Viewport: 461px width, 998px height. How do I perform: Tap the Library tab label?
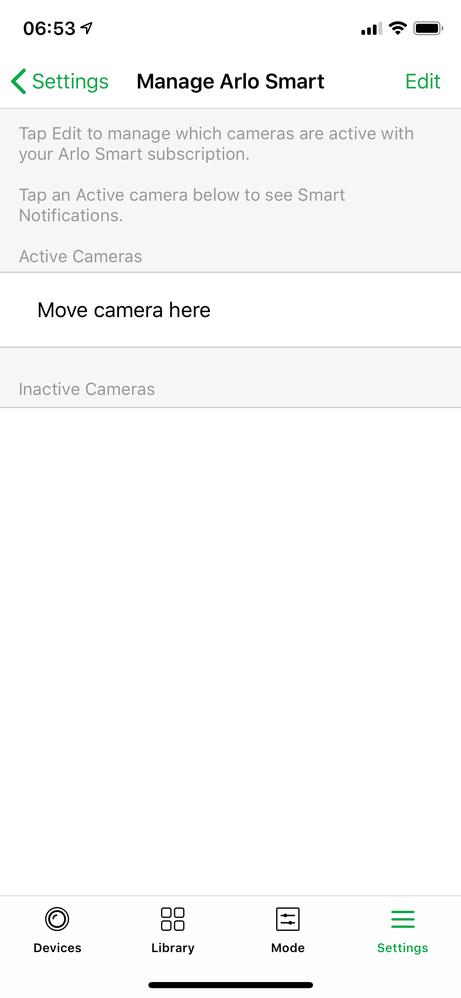[x=173, y=948]
